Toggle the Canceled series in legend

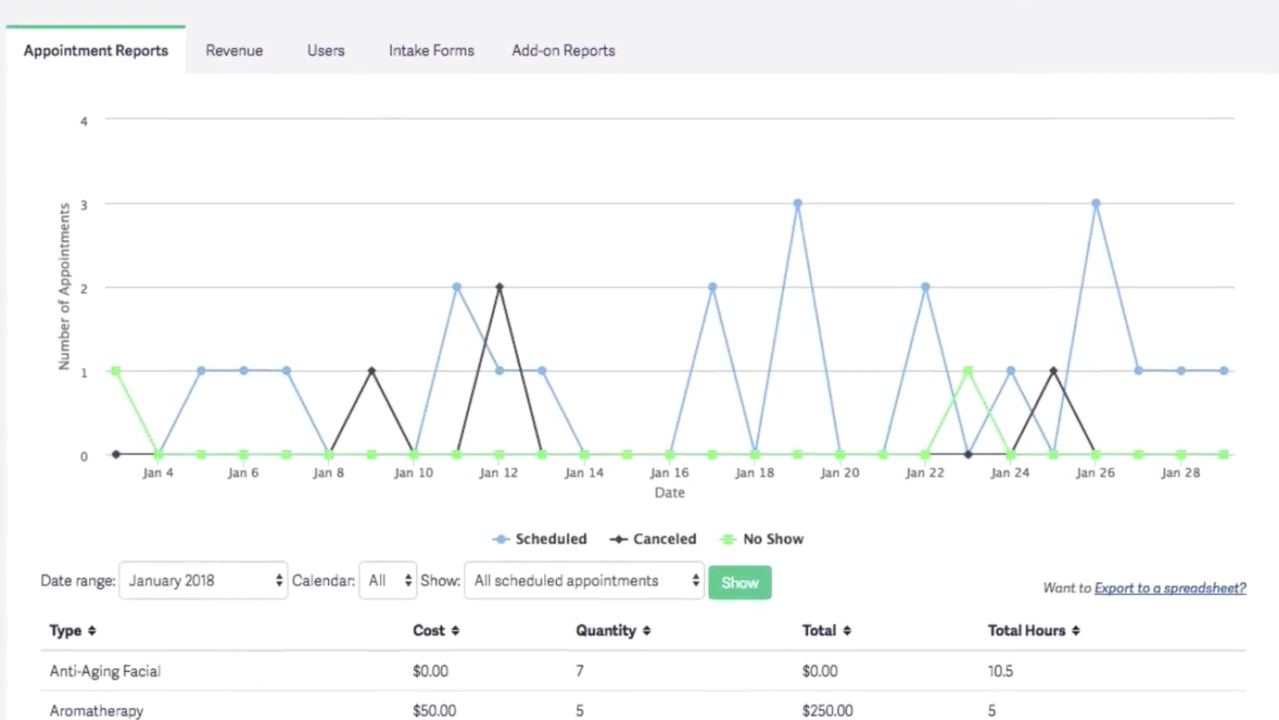[x=654, y=539]
